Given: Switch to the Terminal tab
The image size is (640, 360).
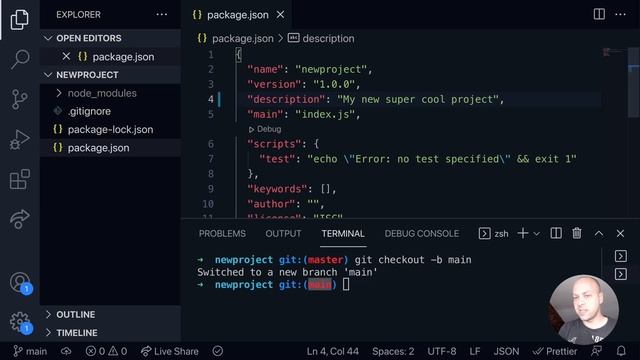Looking at the screenshot, I should pyautogui.click(x=343, y=233).
